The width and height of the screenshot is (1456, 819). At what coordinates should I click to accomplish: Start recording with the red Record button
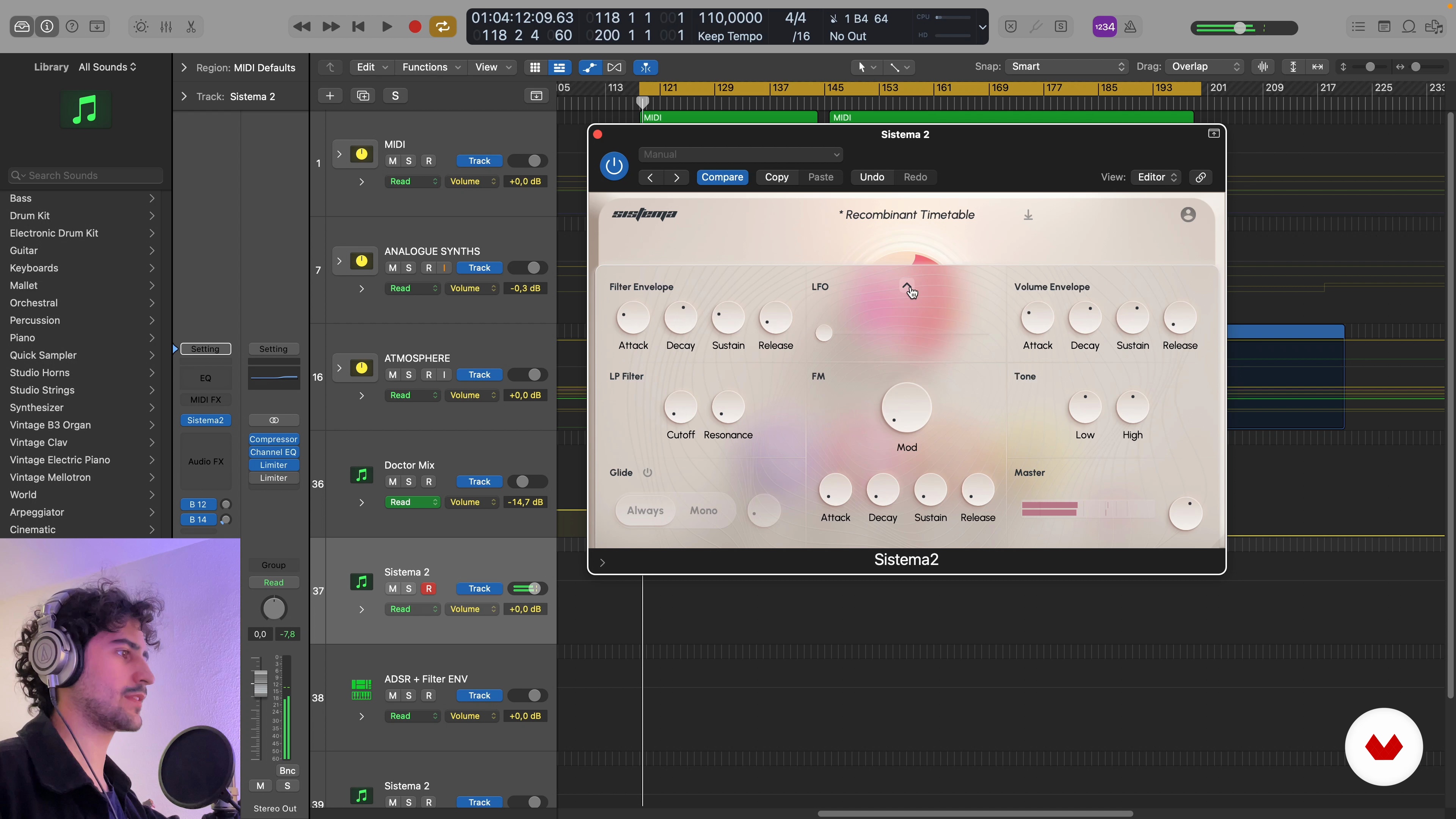[415, 27]
